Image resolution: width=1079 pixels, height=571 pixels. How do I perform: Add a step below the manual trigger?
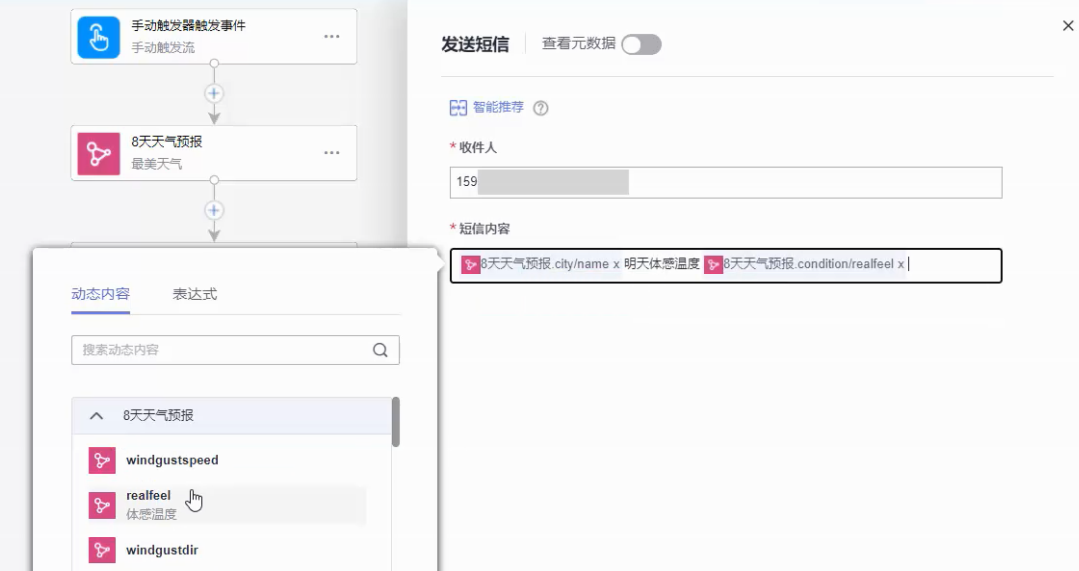214,93
